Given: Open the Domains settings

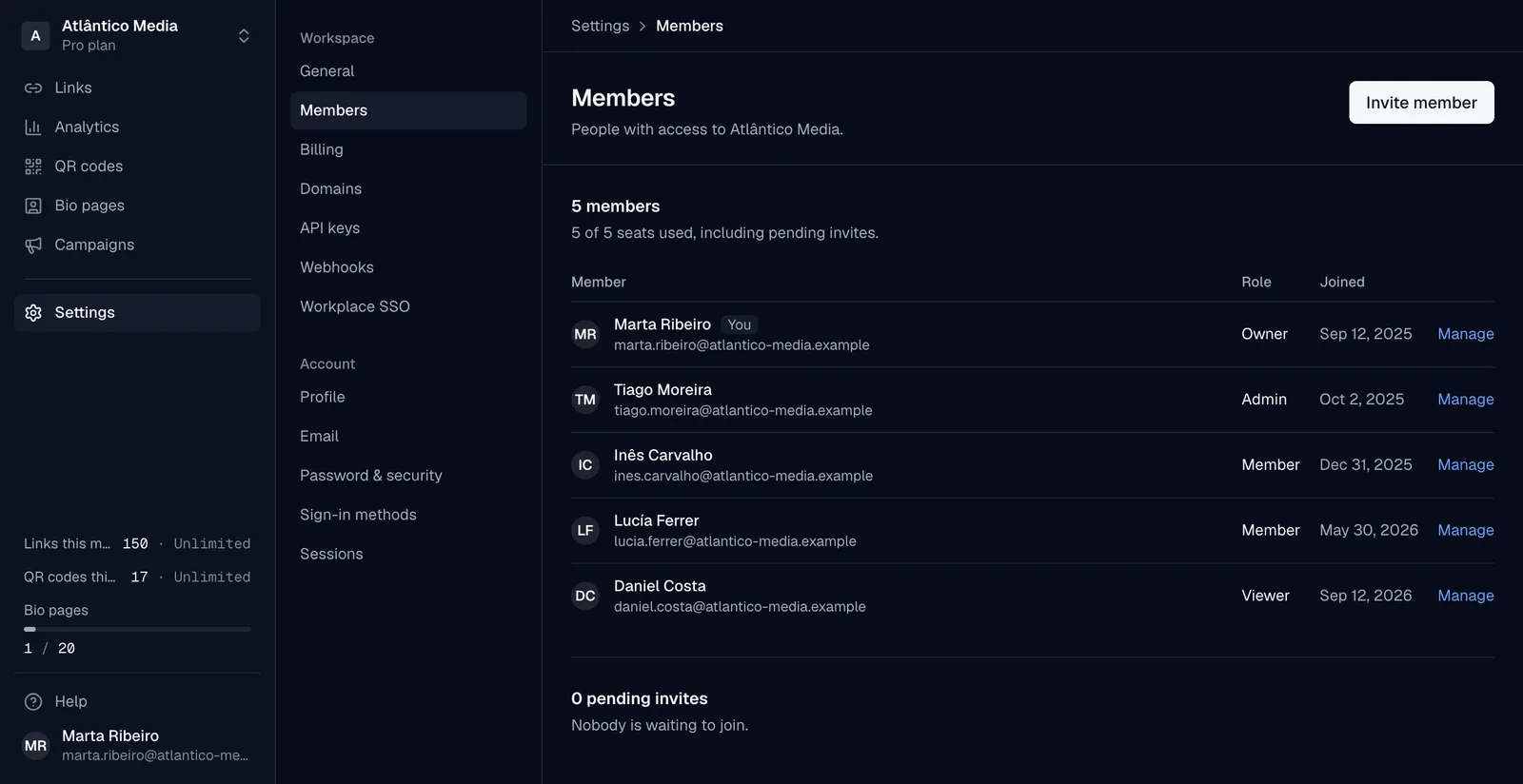Looking at the screenshot, I should pyautogui.click(x=408, y=188).
